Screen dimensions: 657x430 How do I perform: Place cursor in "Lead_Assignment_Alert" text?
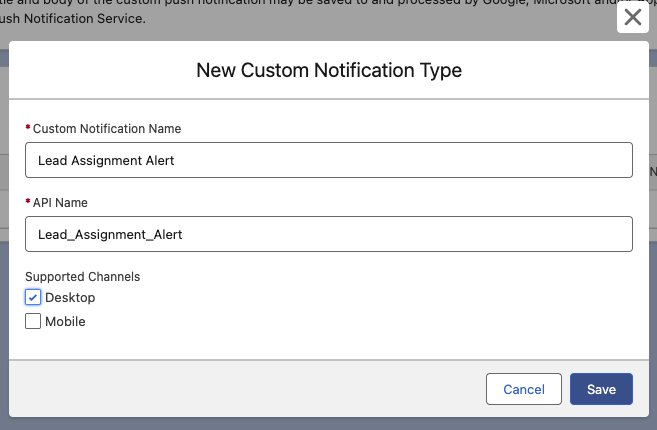[110, 234]
